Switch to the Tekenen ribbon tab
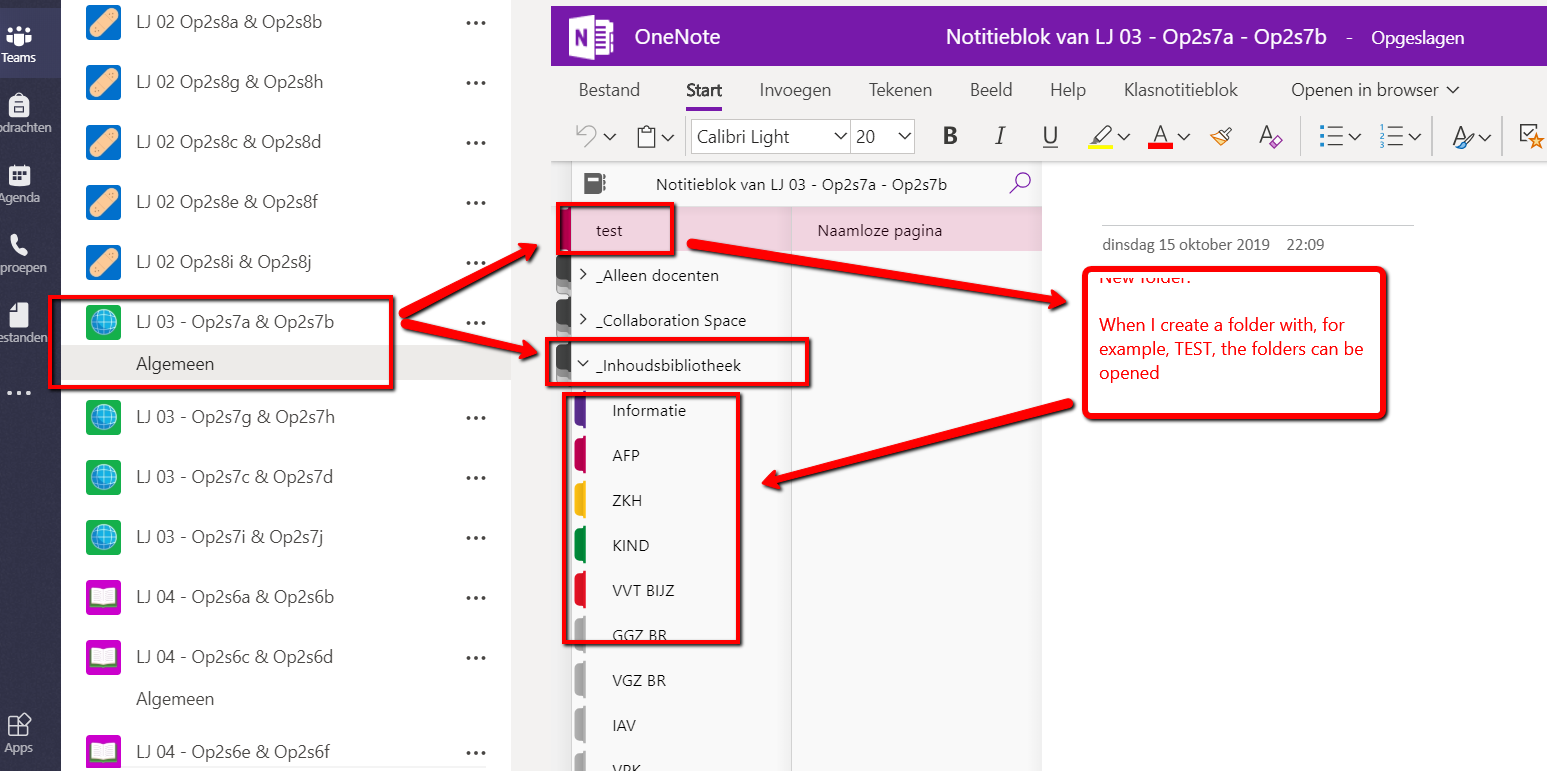The width and height of the screenshot is (1547, 771). [900, 90]
